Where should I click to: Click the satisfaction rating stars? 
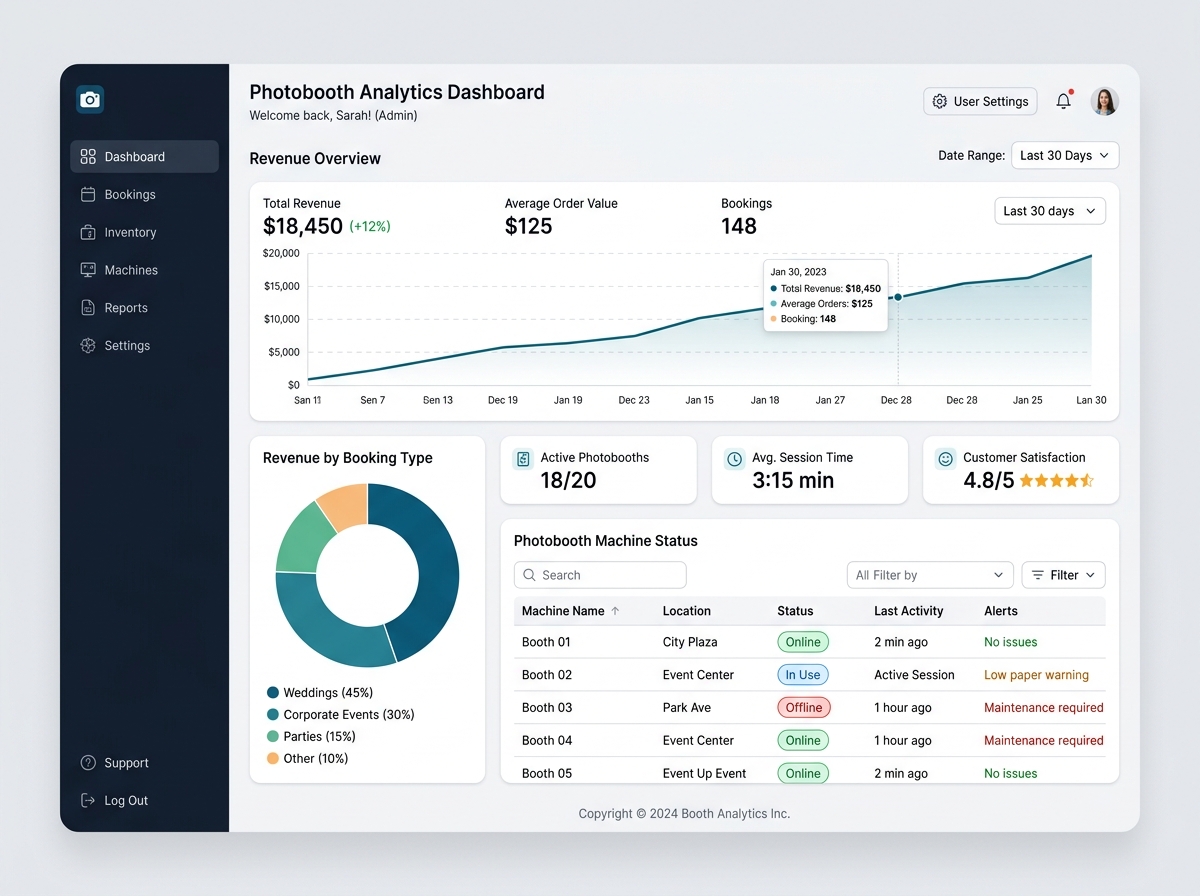(x=1057, y=481)
